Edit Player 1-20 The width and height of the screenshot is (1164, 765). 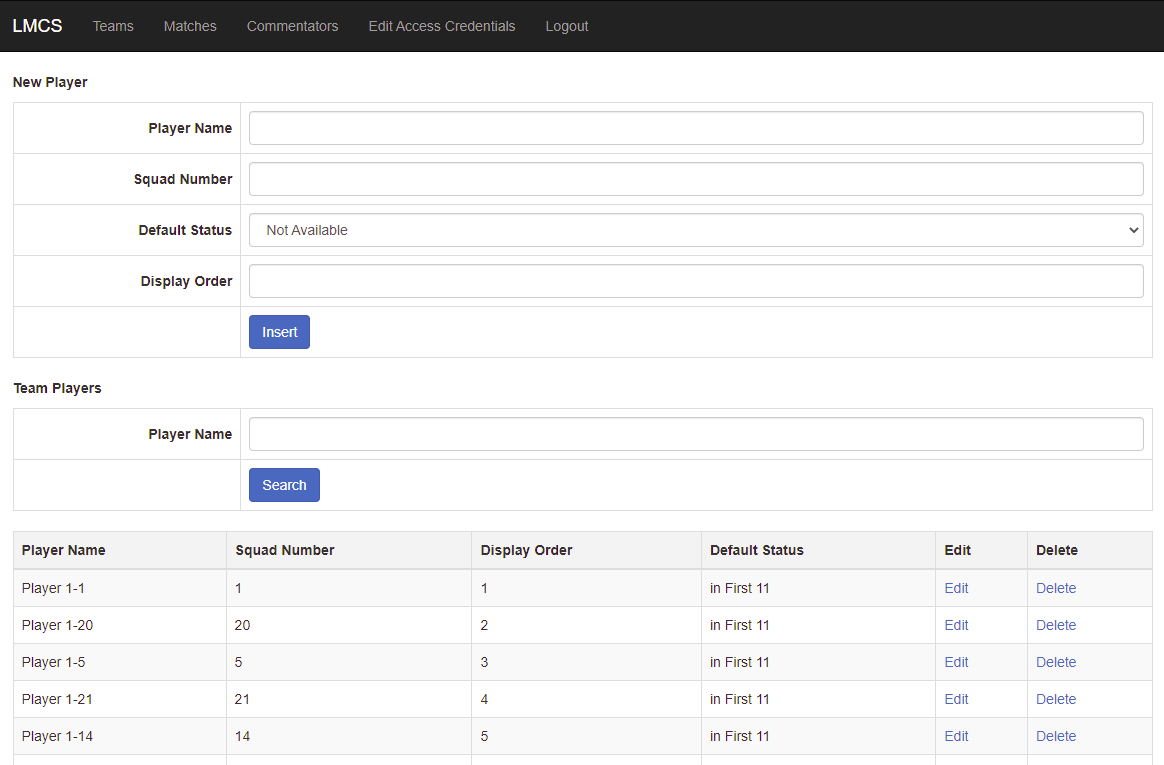tap(956, 625)
